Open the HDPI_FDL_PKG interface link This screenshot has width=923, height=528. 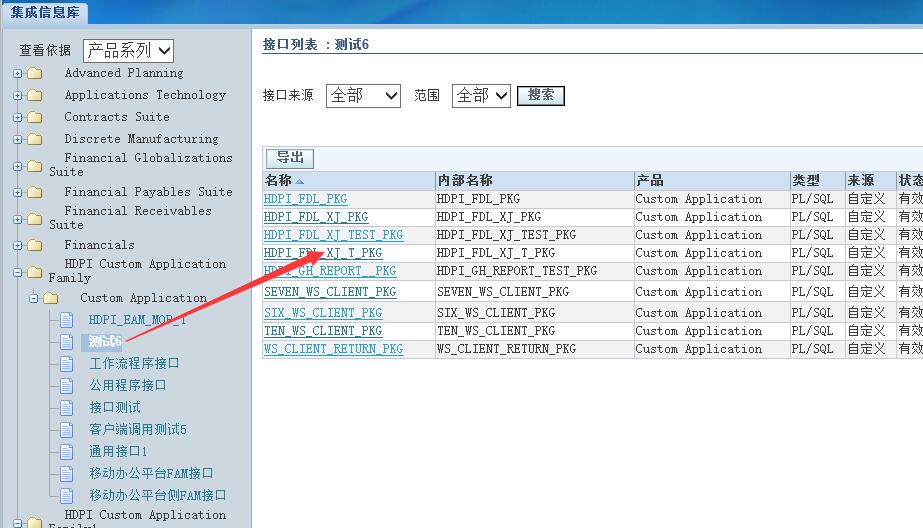(x=305, y=199)
